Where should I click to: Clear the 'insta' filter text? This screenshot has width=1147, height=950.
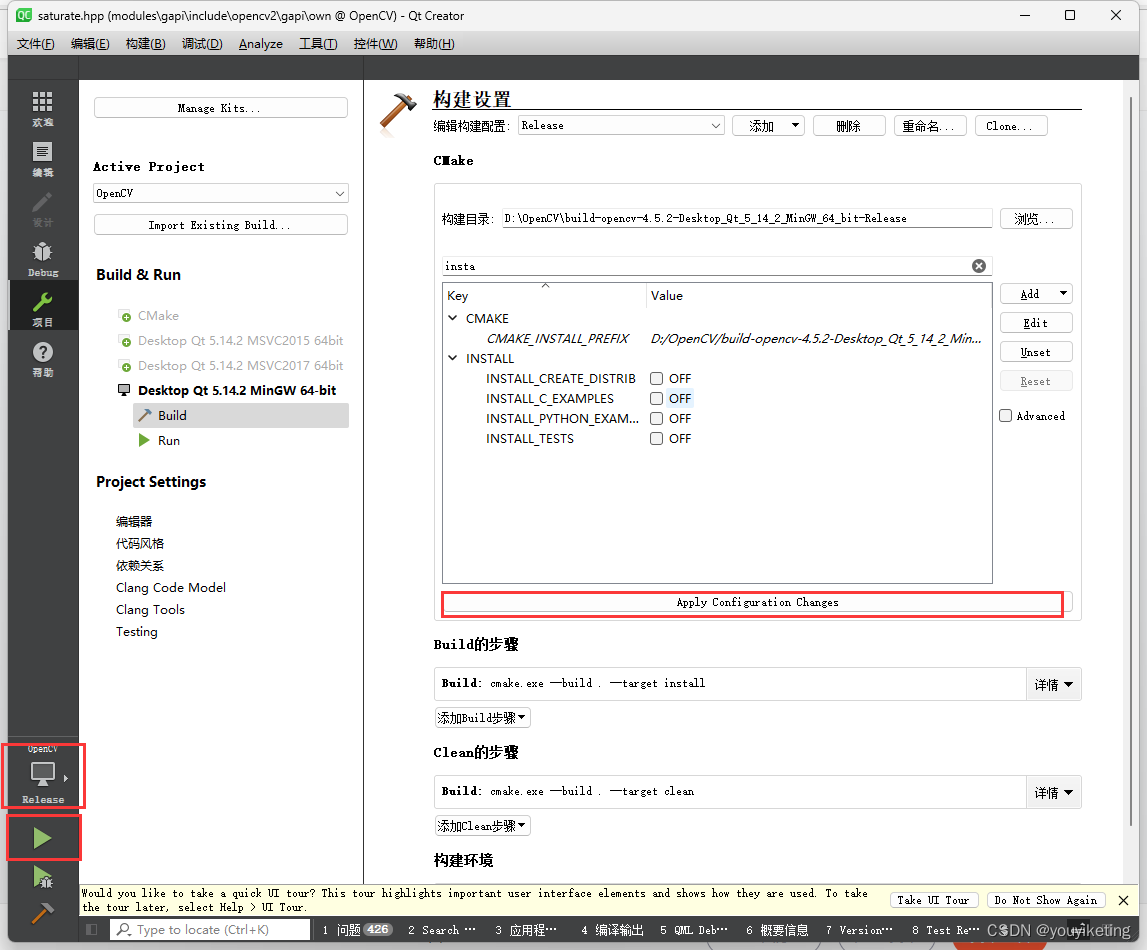tap(979, 266)
